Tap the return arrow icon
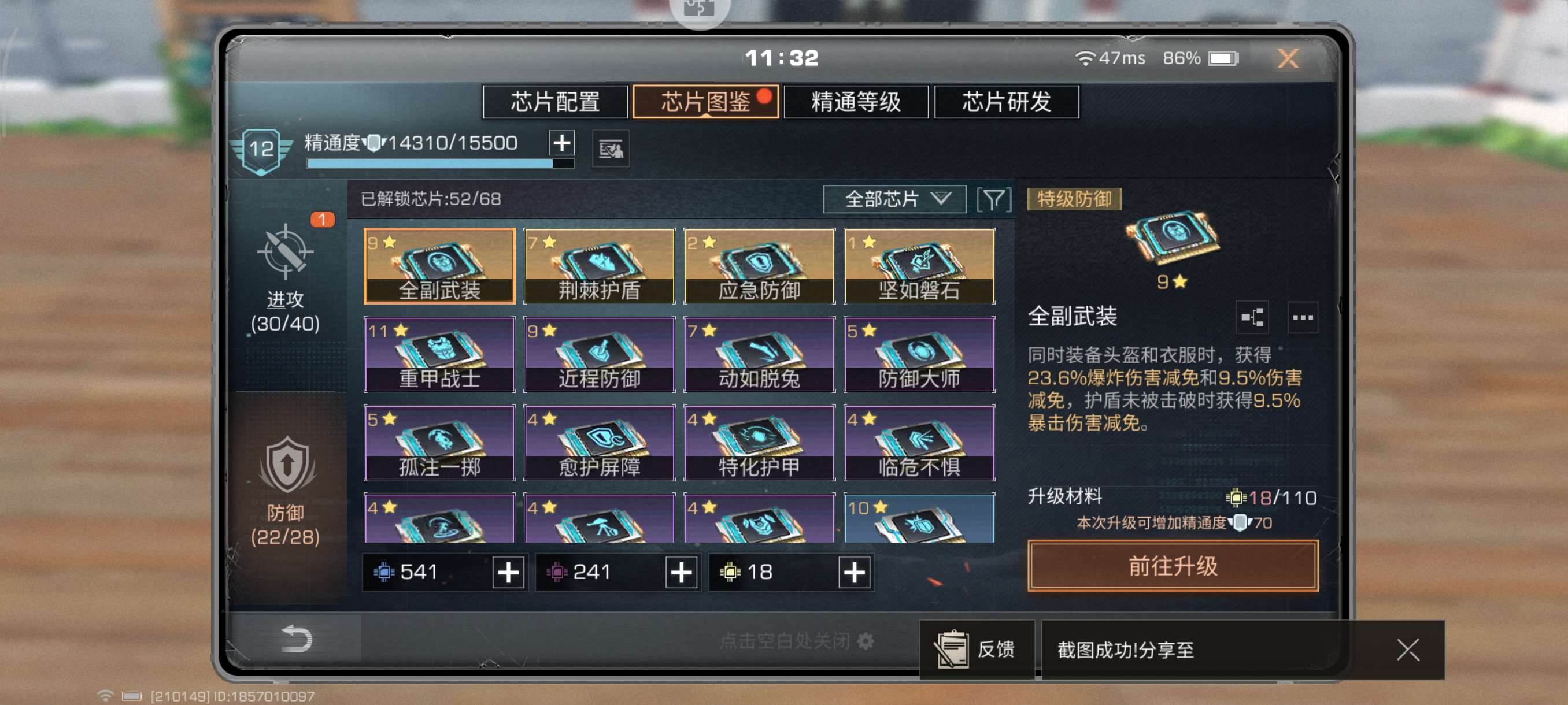1568x705 pixels. click(x=297, y=639)
